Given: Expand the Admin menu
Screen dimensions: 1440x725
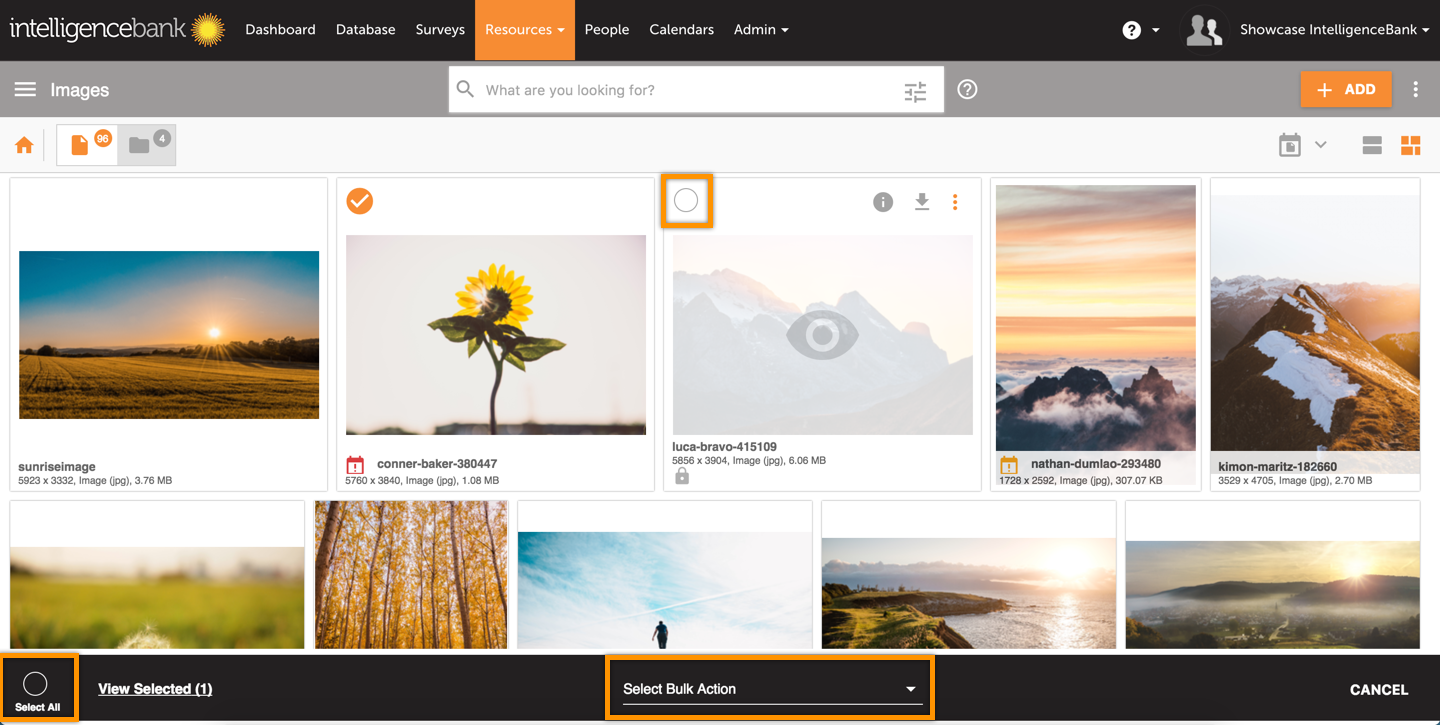Looking at the screenshot, I should click(761, 30).
